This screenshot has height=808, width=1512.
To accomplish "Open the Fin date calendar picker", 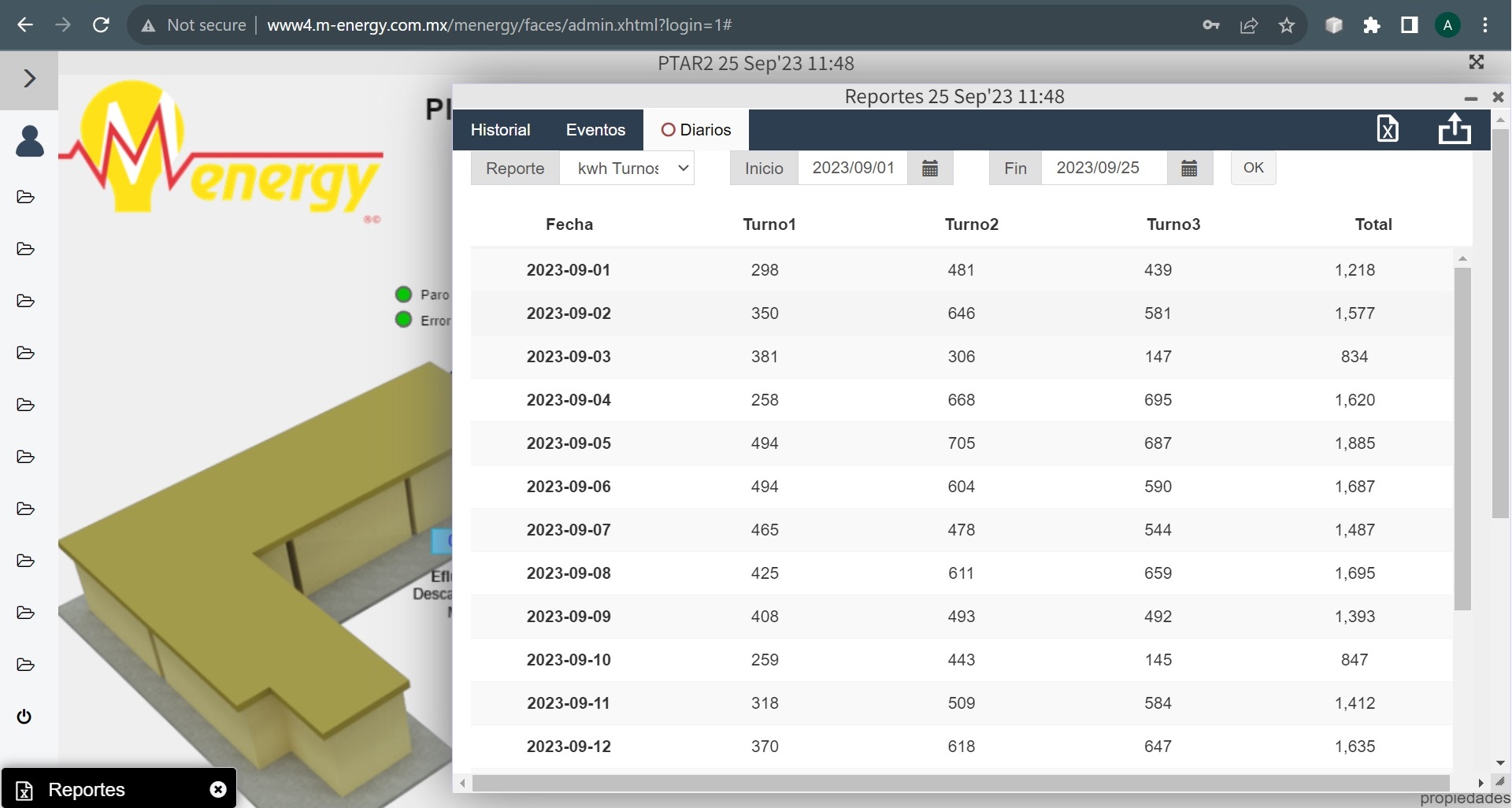I will (1188, 169).
